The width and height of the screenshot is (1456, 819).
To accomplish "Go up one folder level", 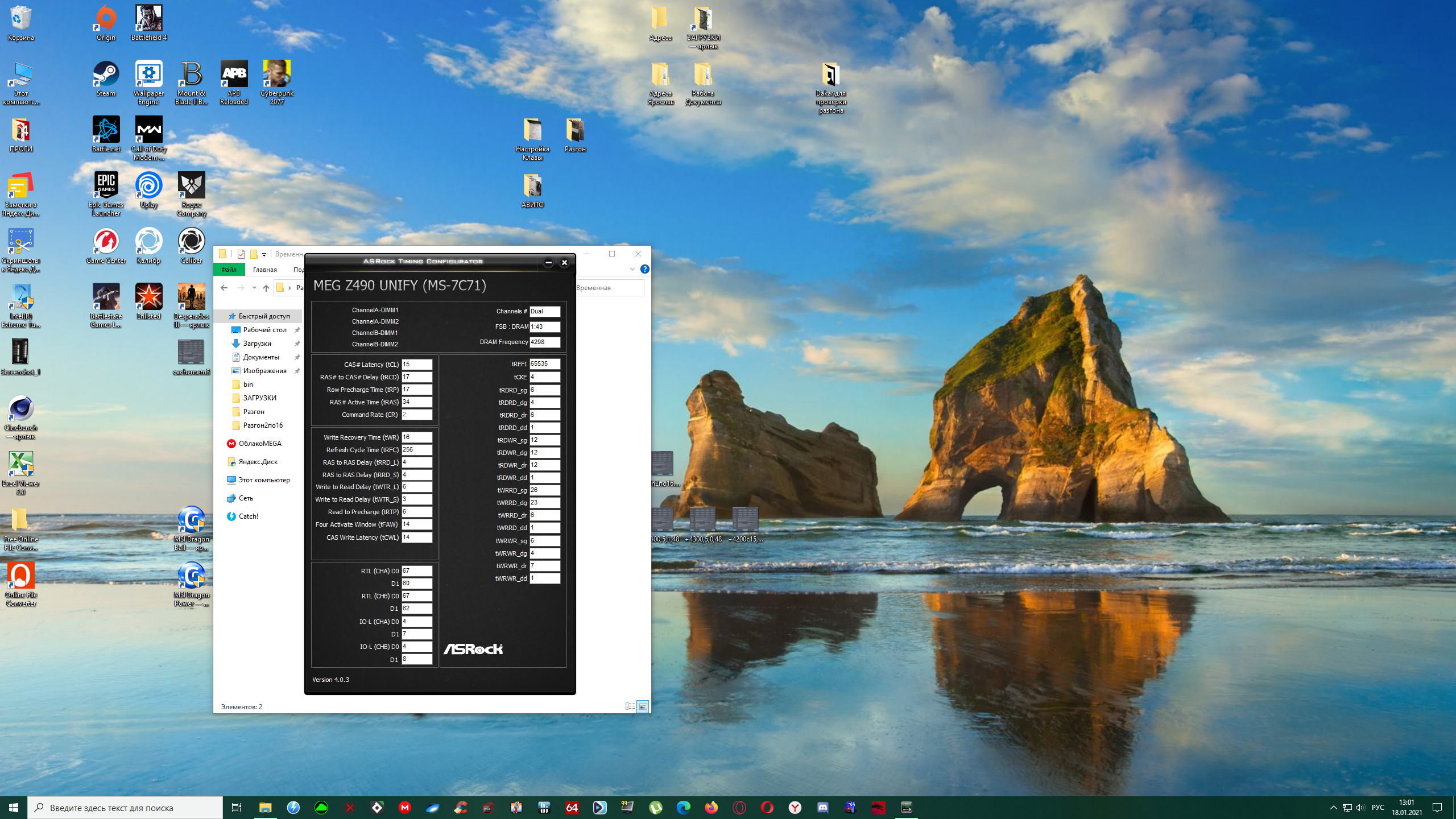I will pos(266,288).
